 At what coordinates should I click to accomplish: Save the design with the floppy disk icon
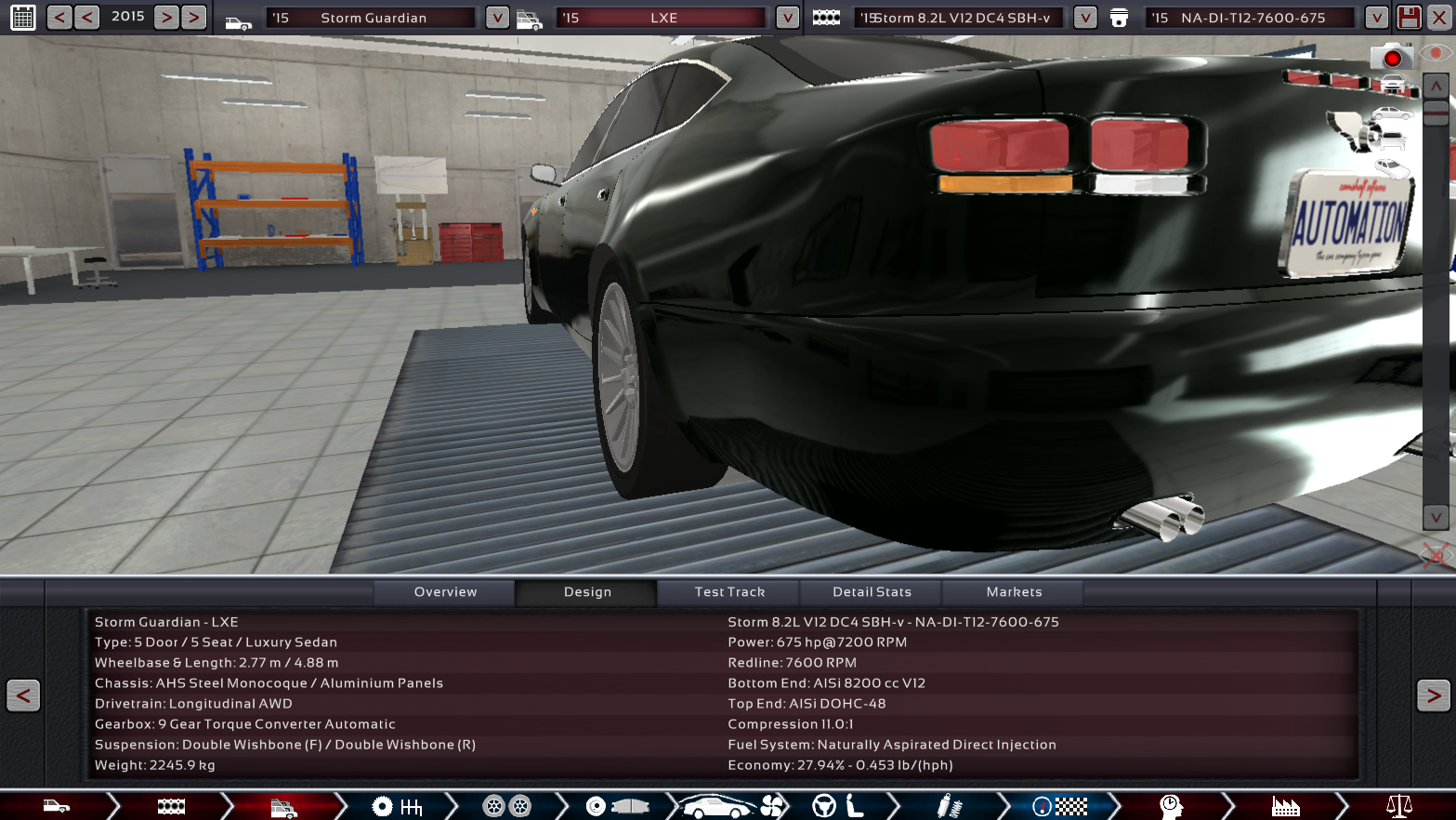[1409, 17]
